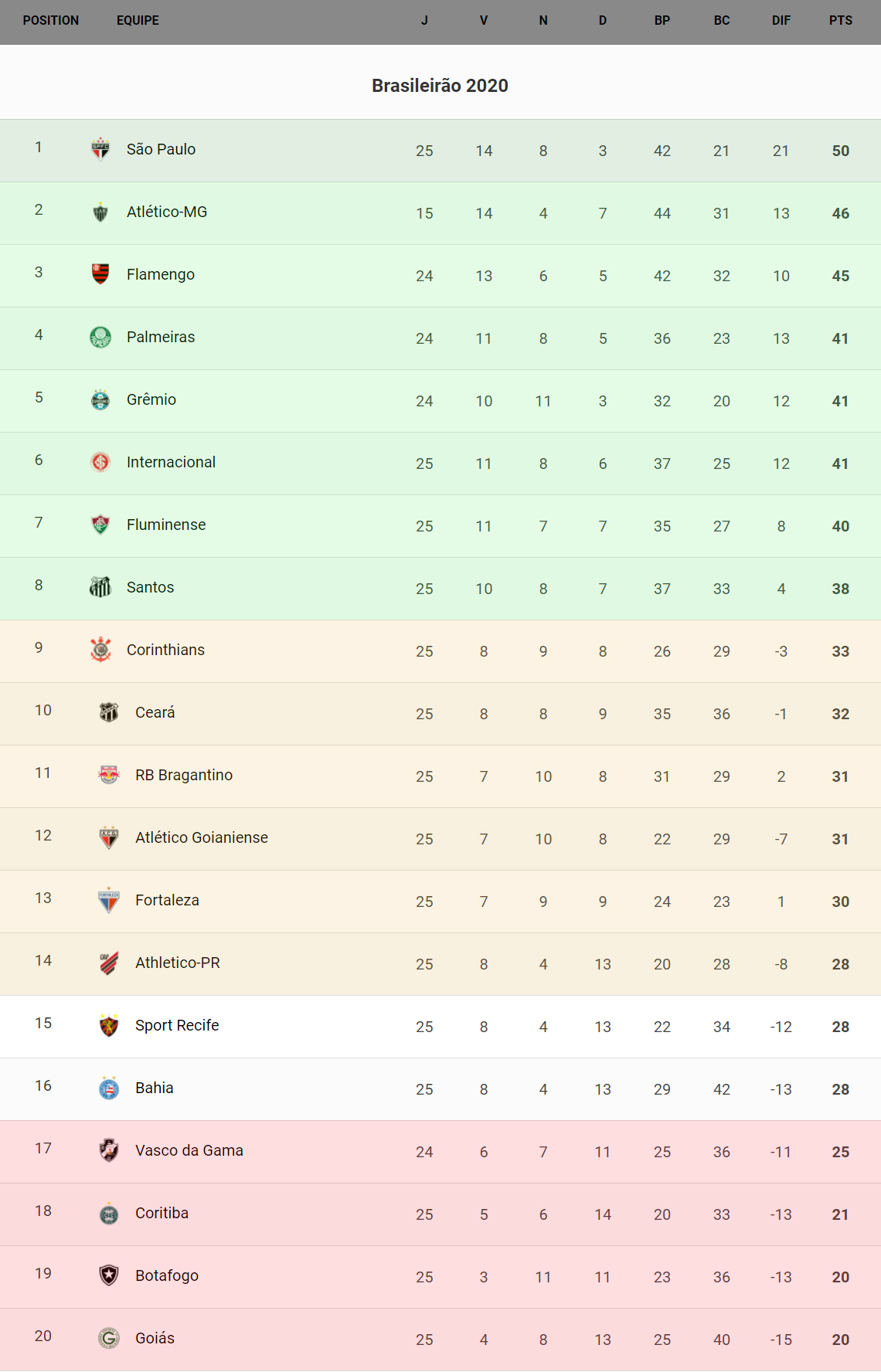881x1372 pixels.
Task: Click the Flamengo club crest
Action: [x=100, y=274]
